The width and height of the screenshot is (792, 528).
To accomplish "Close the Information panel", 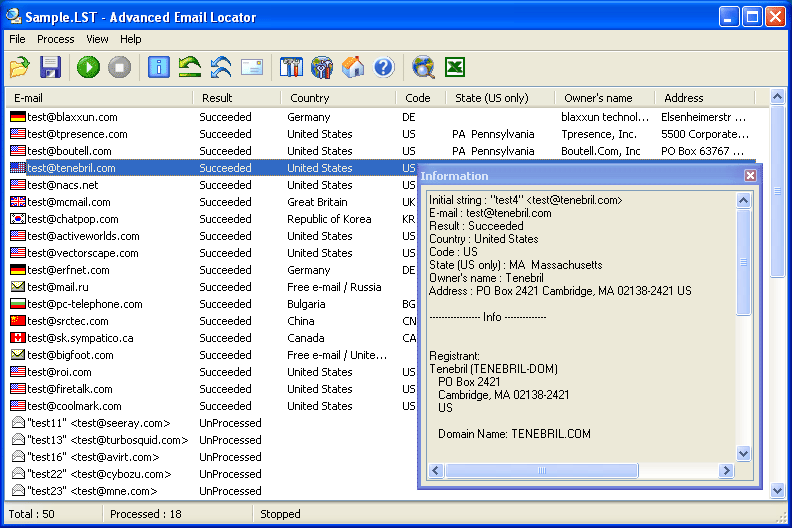I will pyautogui.click(x=750, y=176).
